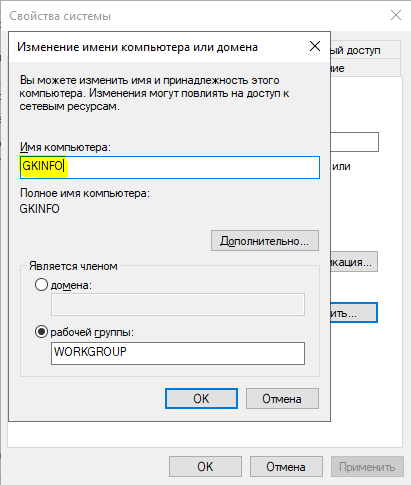411x485 pixels.
Task: Select the partly hidden tab ending in 'ие'
Action: pos(365,68)
